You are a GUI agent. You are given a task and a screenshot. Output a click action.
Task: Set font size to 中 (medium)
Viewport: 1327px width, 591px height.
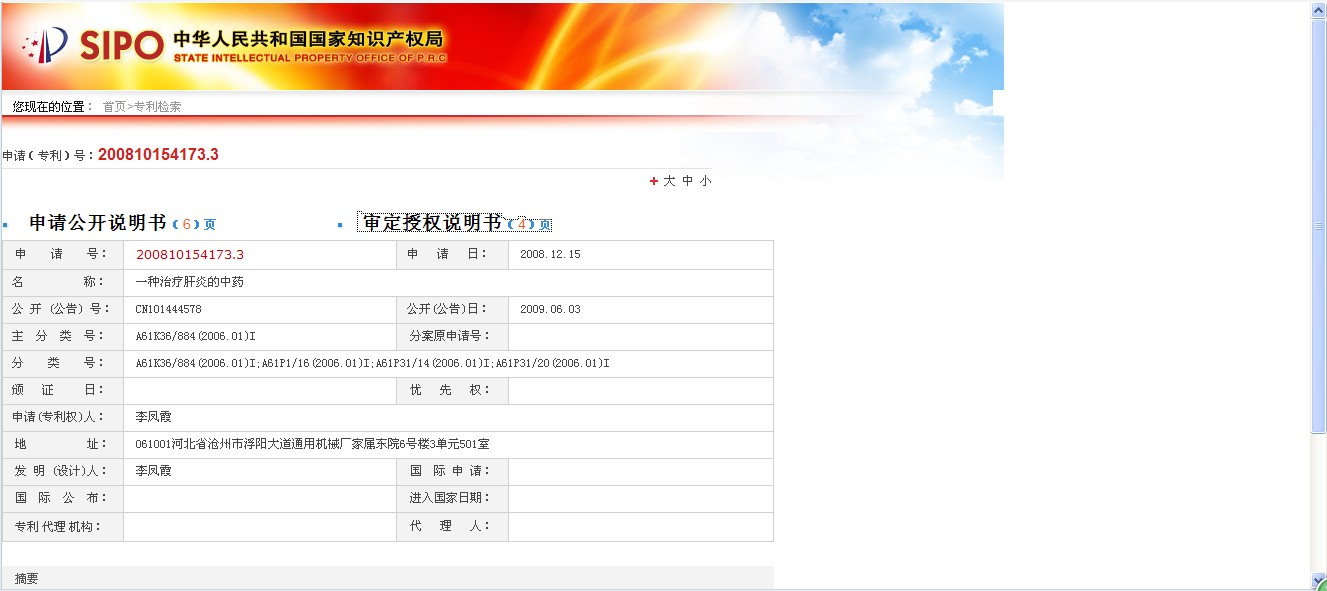pos(688,181)
